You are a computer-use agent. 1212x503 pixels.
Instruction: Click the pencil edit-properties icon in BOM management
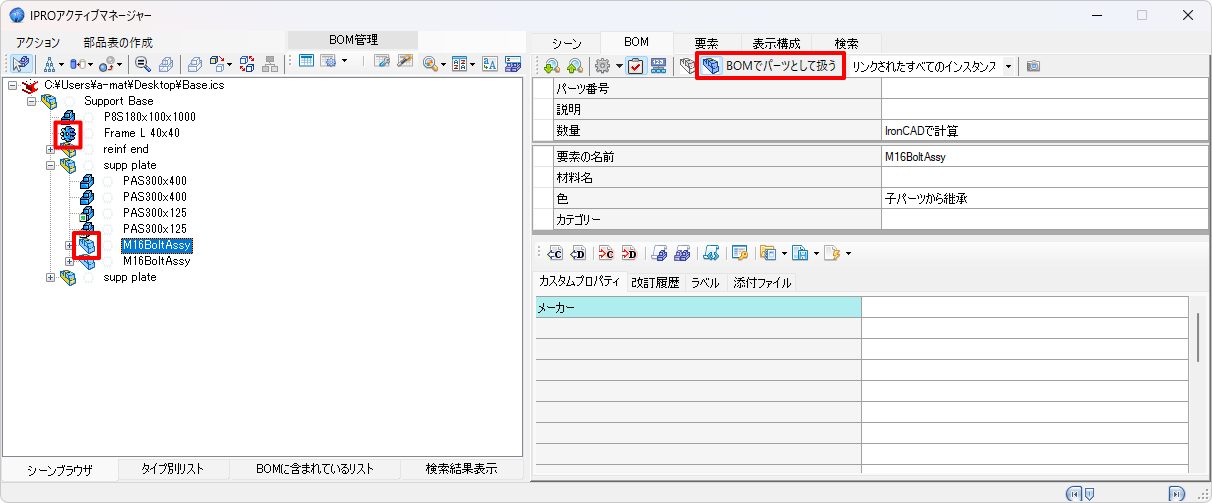(381, 62)
